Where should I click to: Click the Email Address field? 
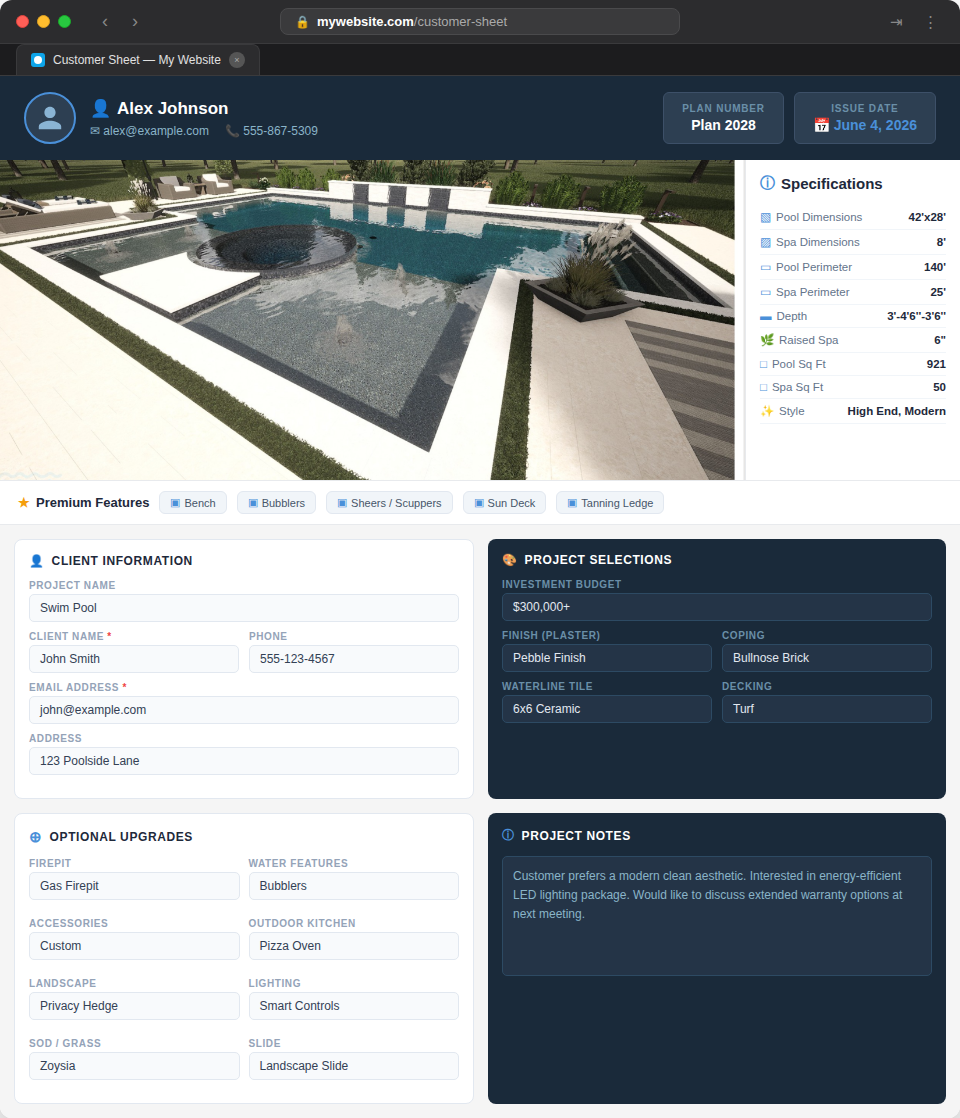click(244, 710)
